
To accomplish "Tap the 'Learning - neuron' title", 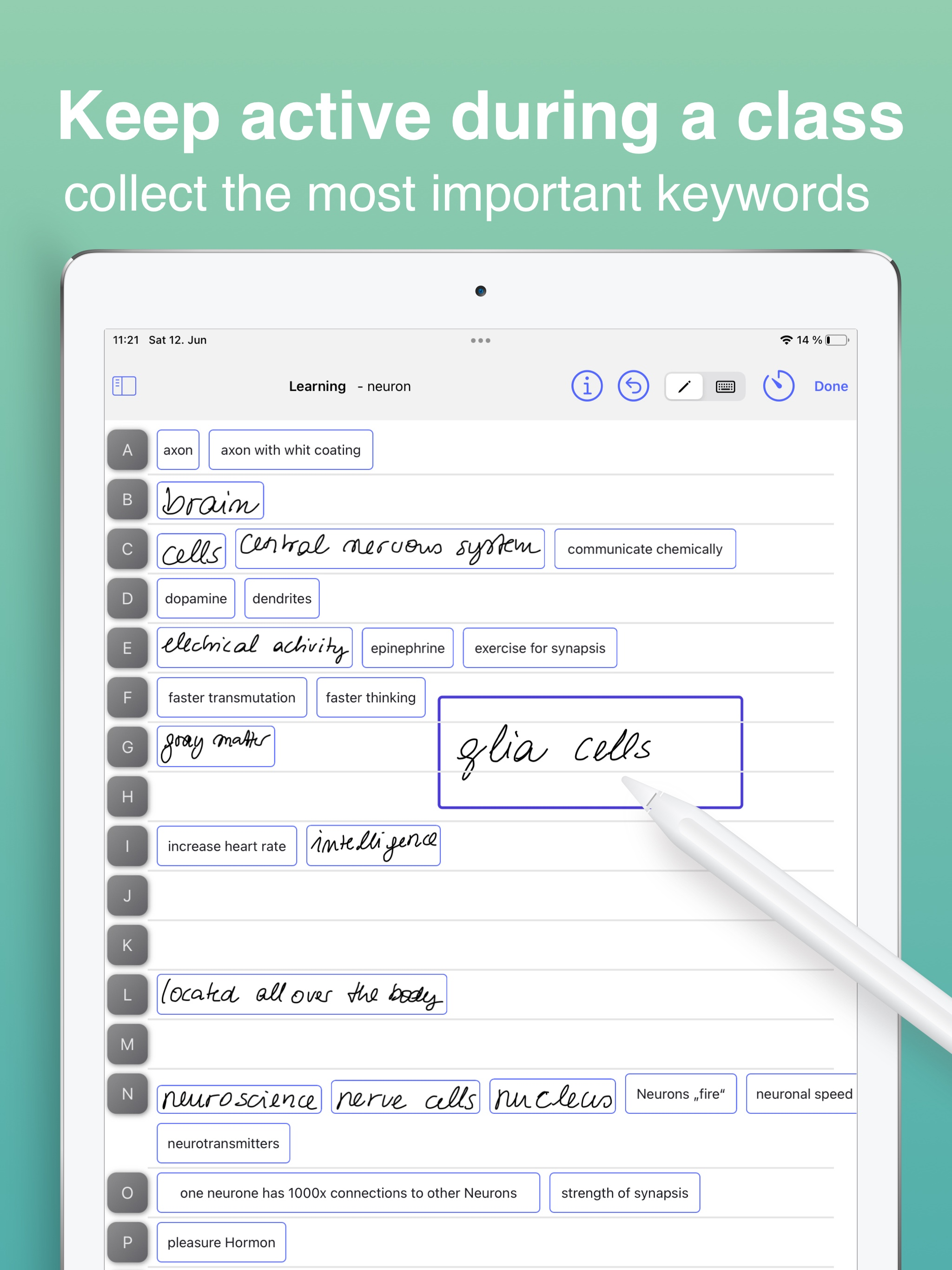I will [350, 386].
